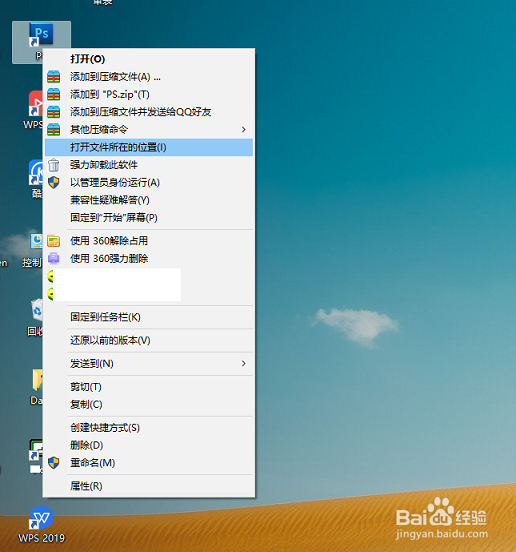Open 属性(R) at the menu bottom
Viewport: 516px width, 552px height.
pyautogui.click(x=149, y=486)
